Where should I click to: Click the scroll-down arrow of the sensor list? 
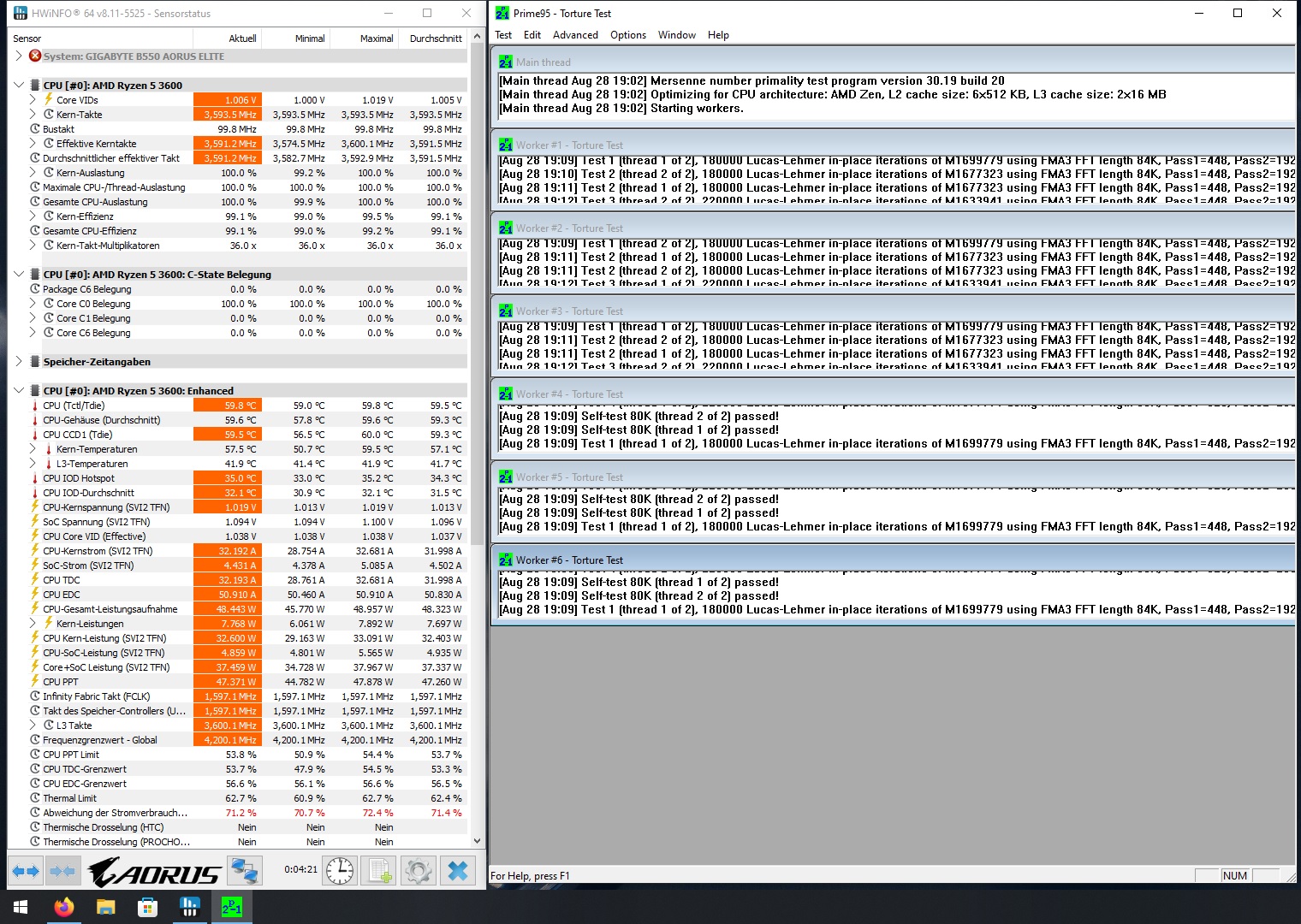(x=477, y=841)
